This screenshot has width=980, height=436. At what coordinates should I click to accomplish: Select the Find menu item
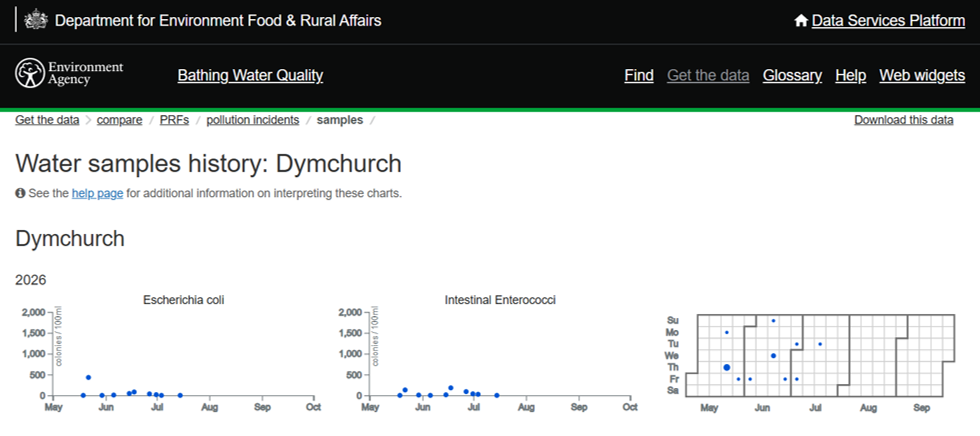pos(639,76)
